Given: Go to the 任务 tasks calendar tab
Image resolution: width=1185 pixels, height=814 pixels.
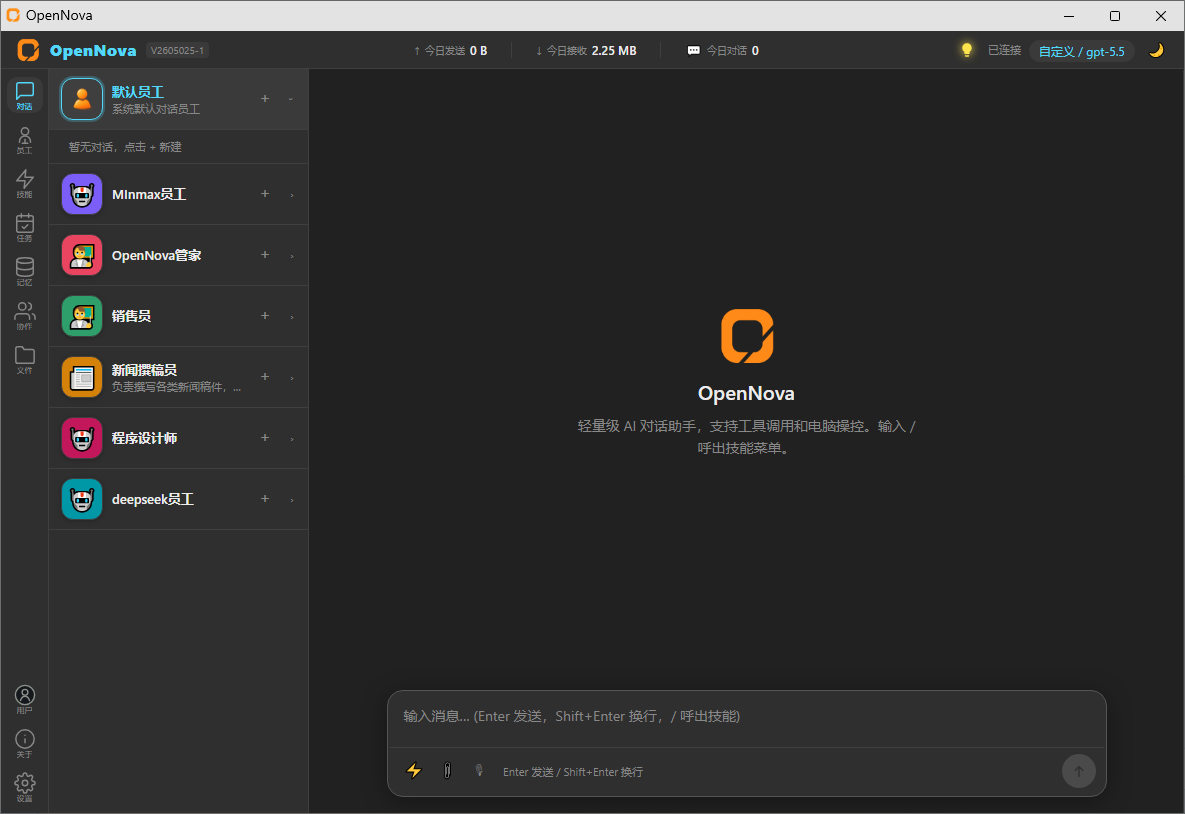Looking at the screenshot, I should click(x=24, y=228).
